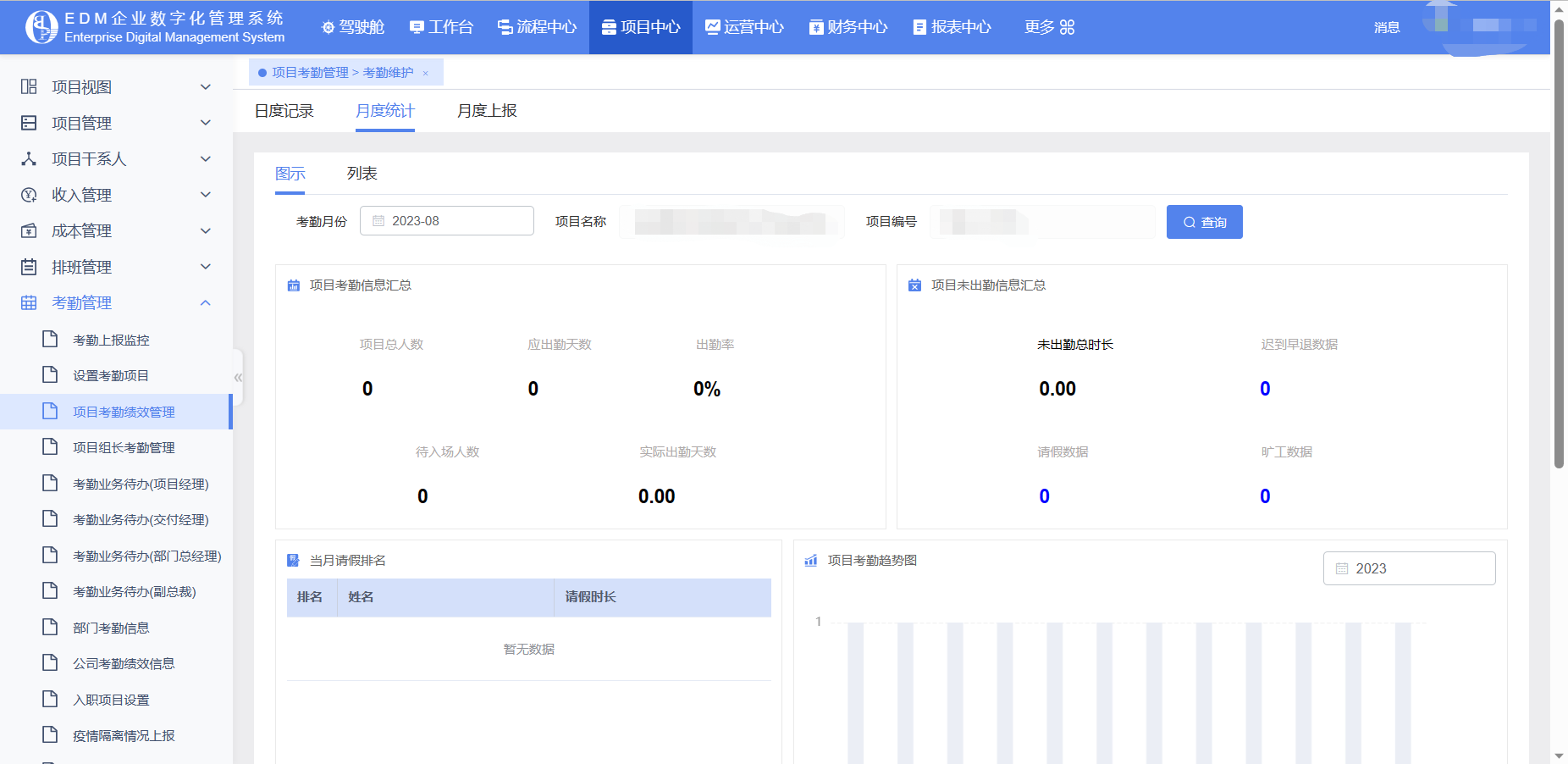The height and width of the screenshot is (764, 1568).
Task: Close the 考勤维护 breadcrumb tab
Action: click(x=425, y=73)
